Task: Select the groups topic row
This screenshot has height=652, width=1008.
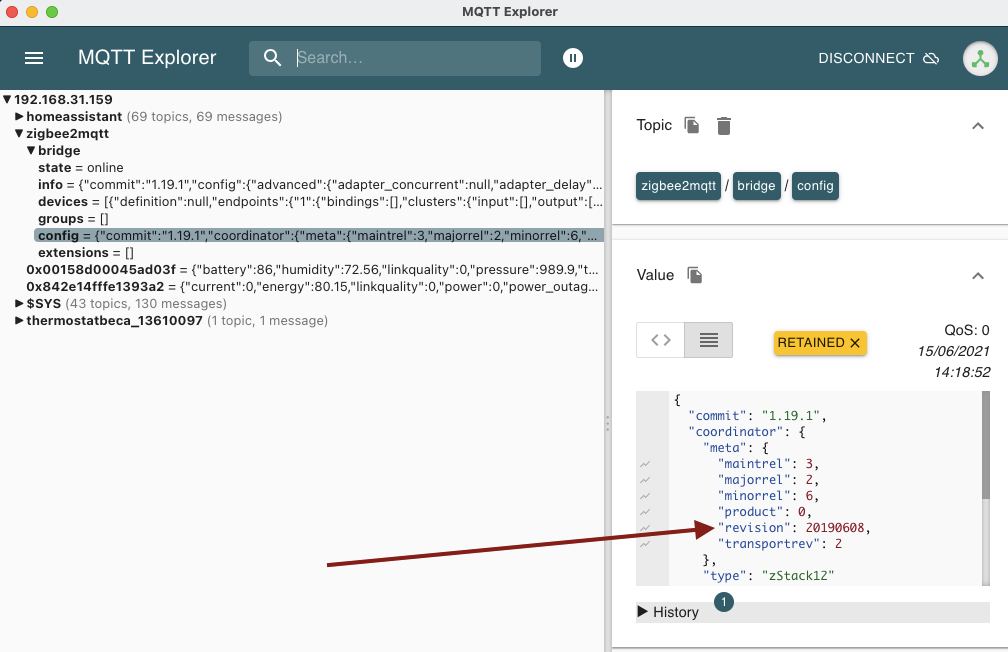Action: coord(73,219)
